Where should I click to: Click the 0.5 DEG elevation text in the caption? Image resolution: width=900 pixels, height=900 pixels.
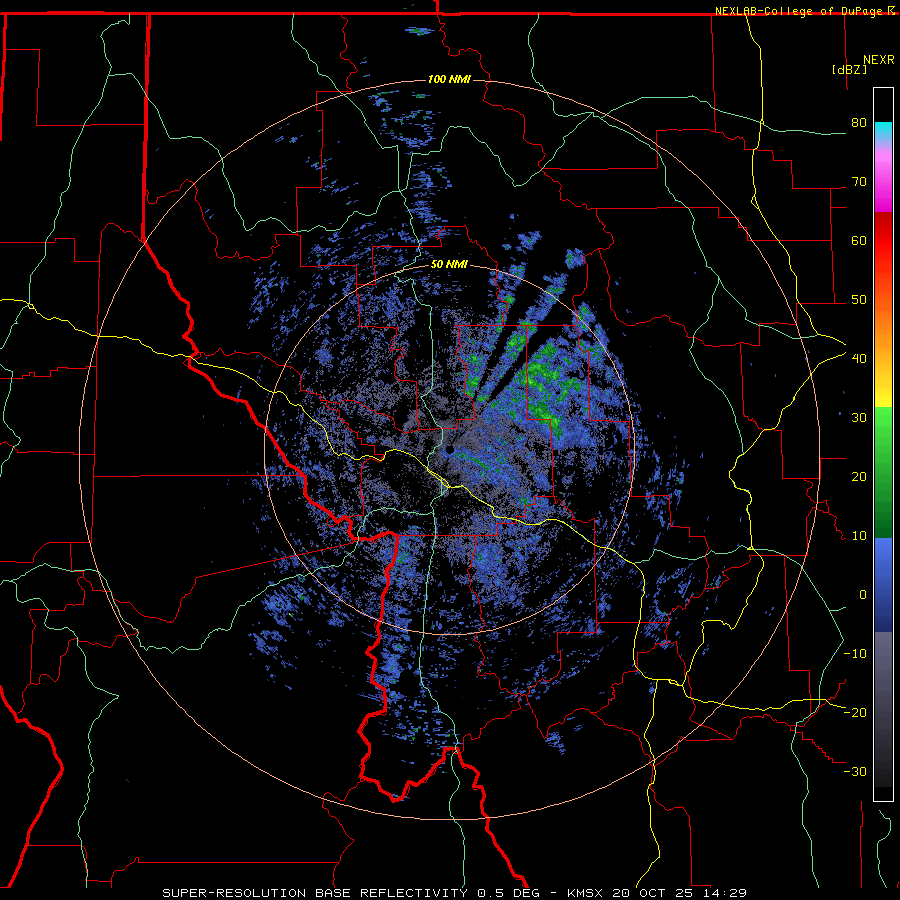click(x=509, y=893)
